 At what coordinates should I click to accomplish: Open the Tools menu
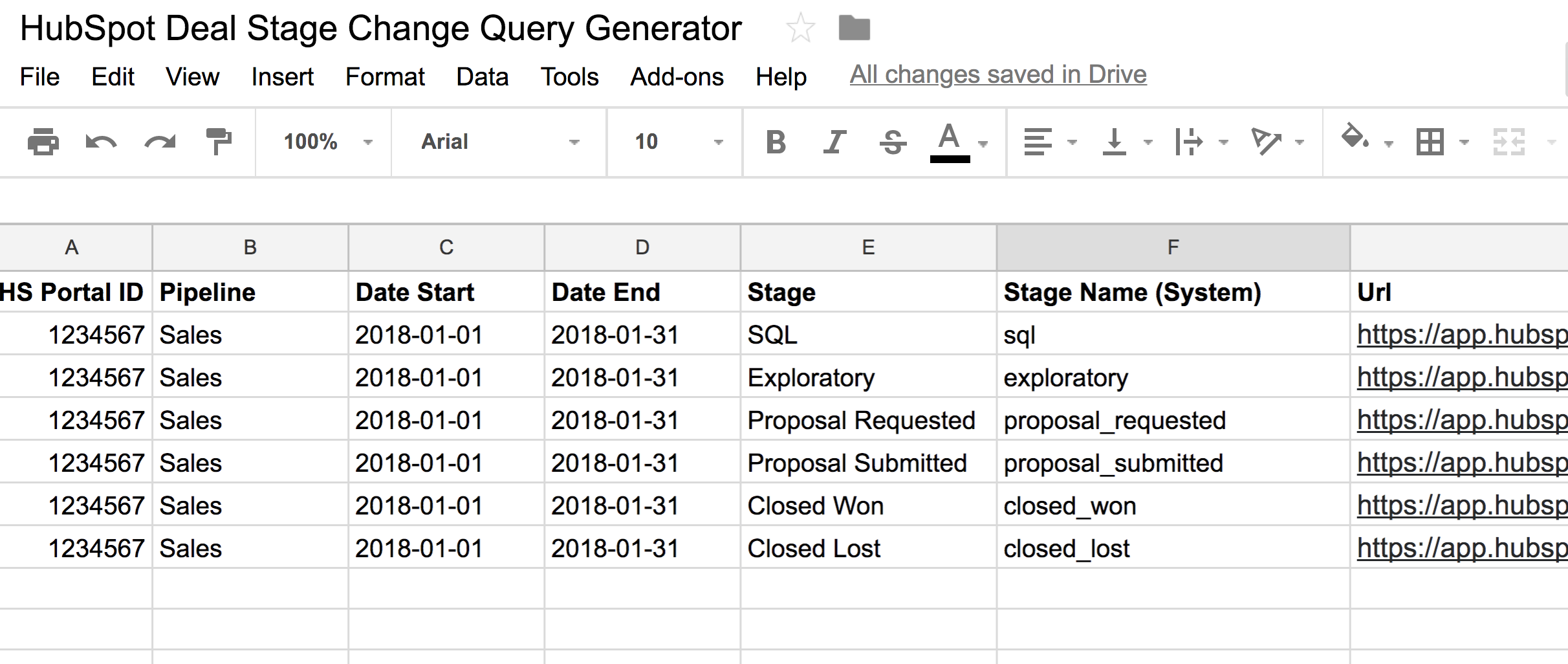(x=569, y=77)
